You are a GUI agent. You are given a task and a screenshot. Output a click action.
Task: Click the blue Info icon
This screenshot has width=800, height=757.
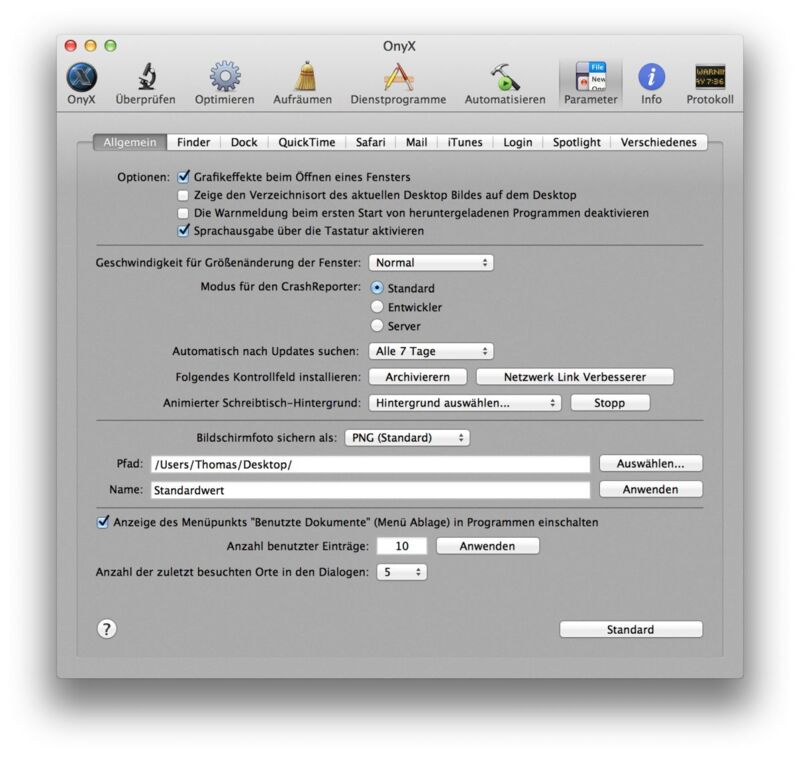pos(651,77)
